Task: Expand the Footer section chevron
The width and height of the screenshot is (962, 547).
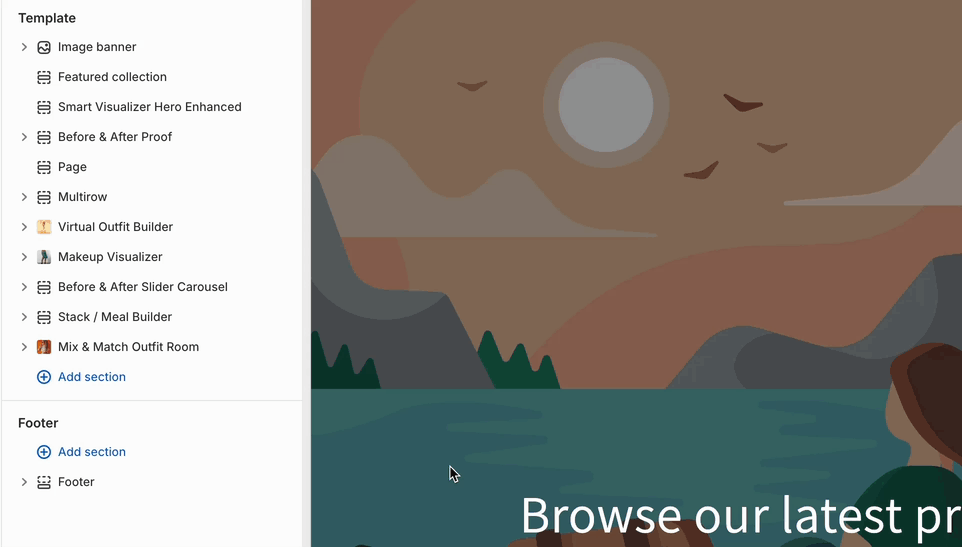Action: 24,482
